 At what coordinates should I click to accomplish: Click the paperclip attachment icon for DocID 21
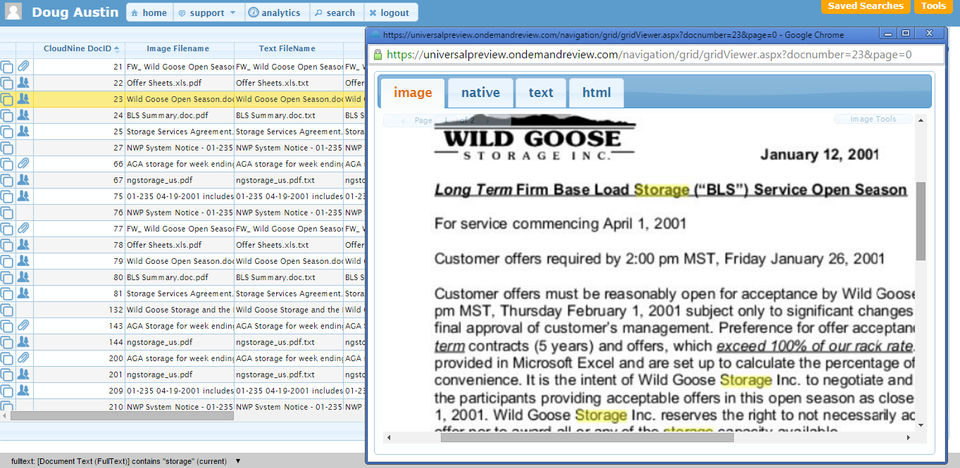tap(23, 66)
